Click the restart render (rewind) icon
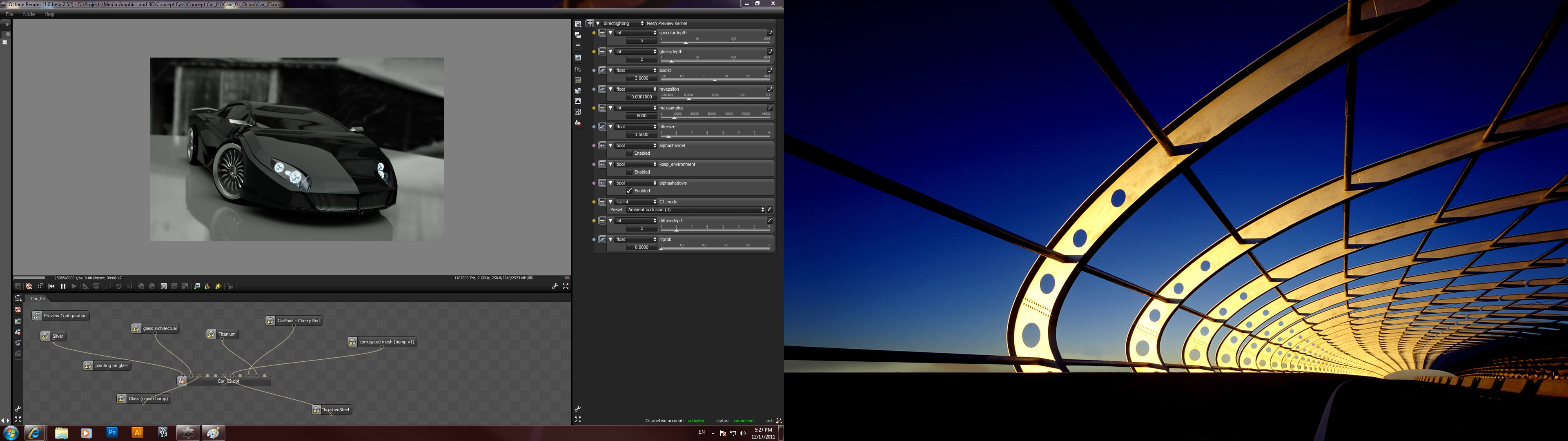The height and width of the screenshot is (441, 1568). pos(52,286)
